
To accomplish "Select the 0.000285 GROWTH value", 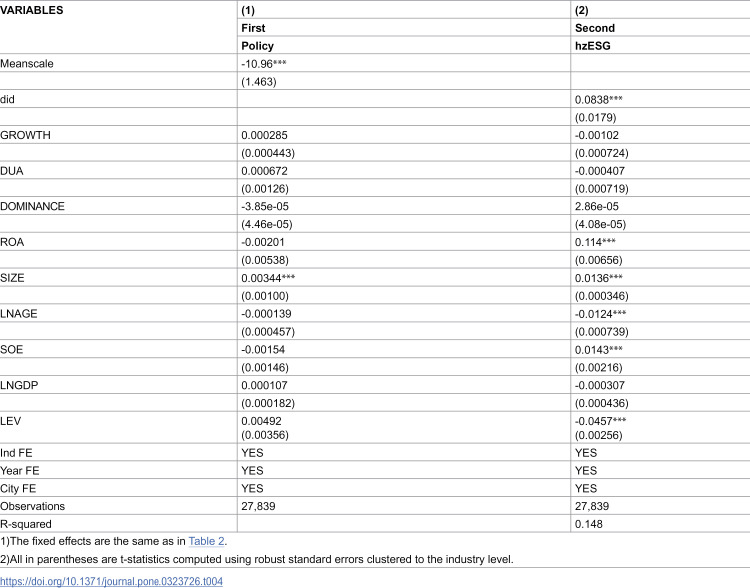I will click(x=264, y=135).
